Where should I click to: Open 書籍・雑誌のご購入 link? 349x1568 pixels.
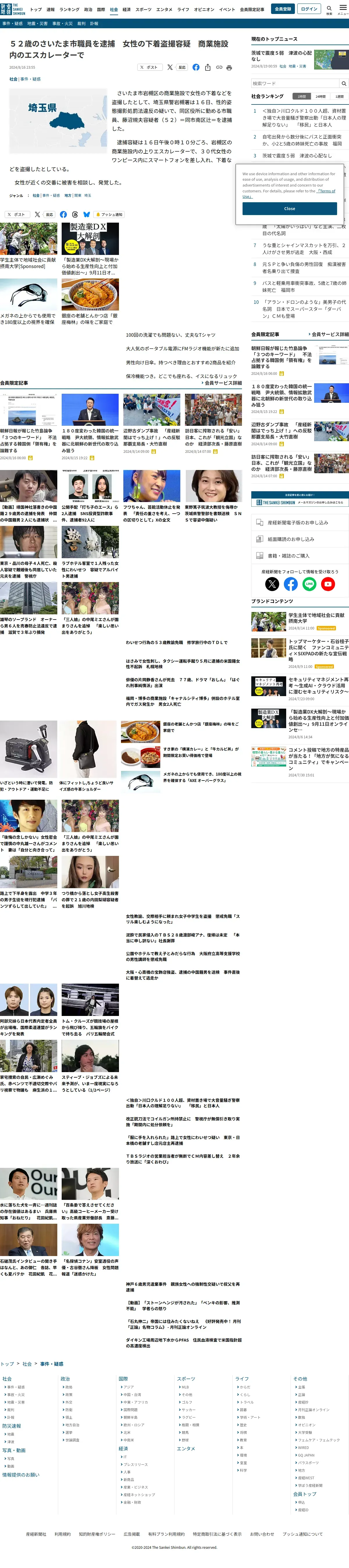(x=300, y=555)
